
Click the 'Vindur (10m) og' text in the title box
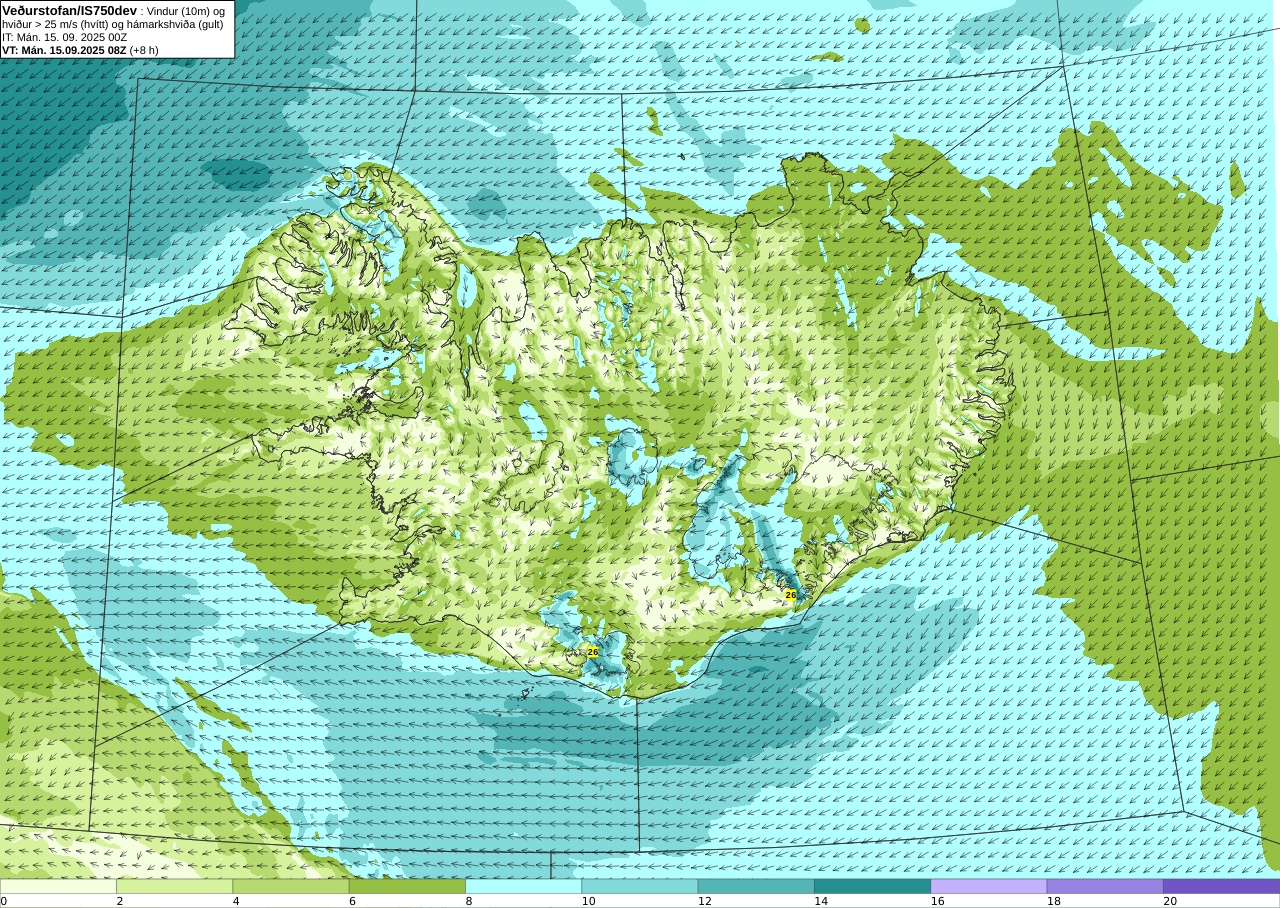tap(186, 10)
